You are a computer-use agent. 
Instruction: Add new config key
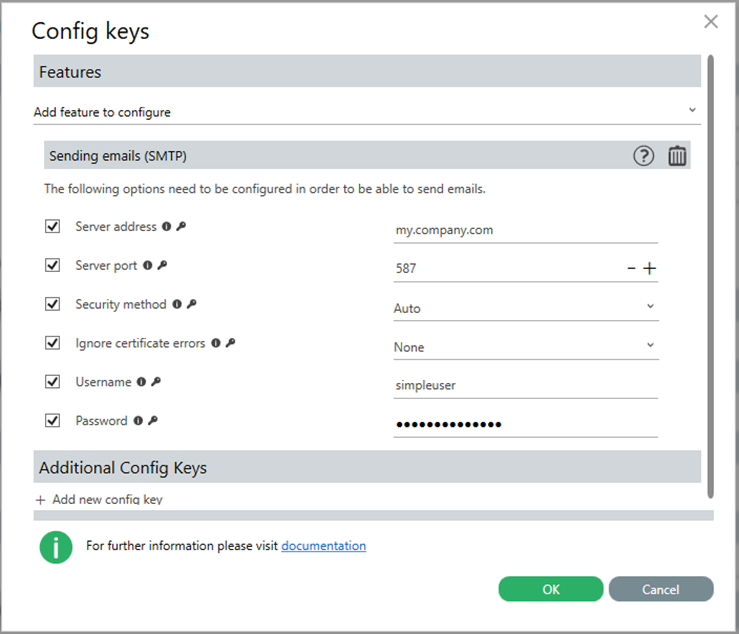pyautogui.click(x=99, y=499)
